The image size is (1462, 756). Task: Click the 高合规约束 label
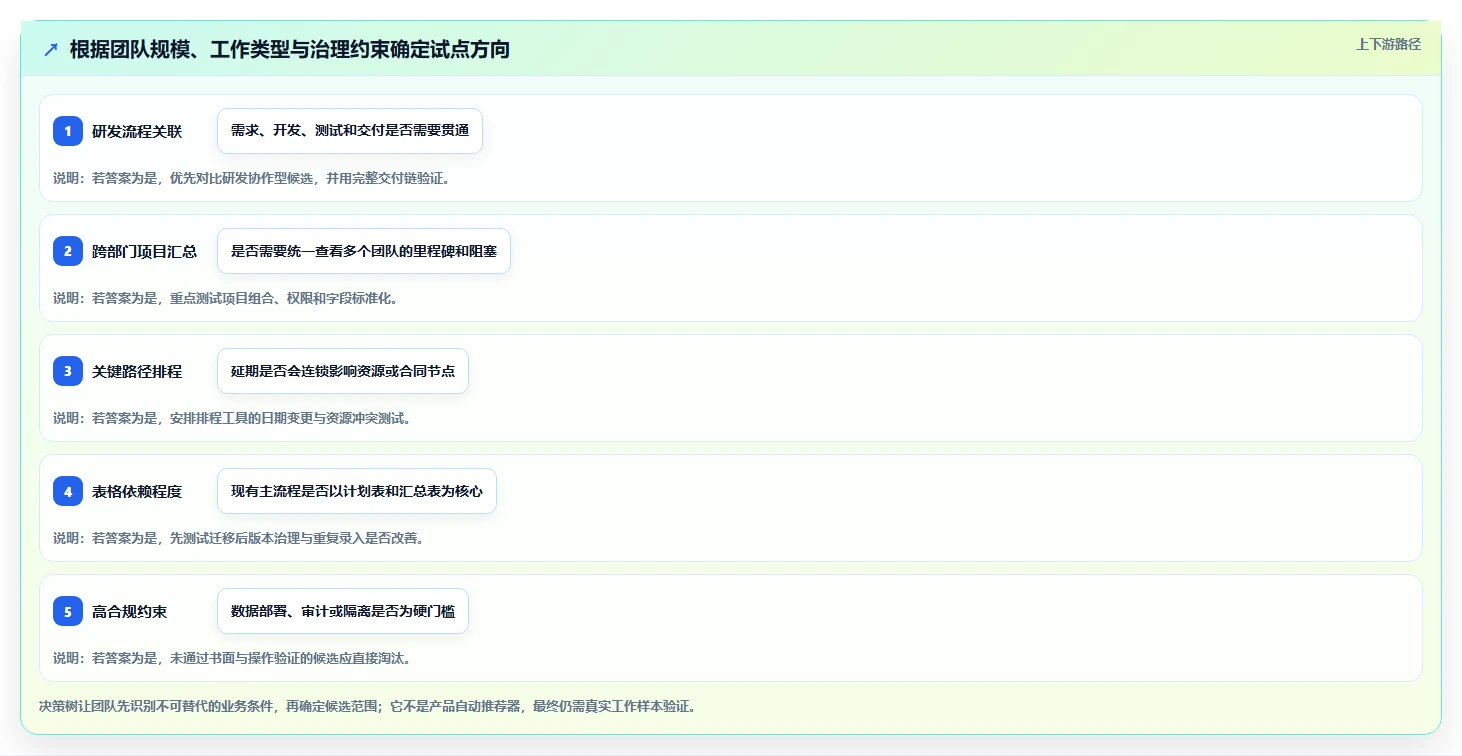[130, 611]
